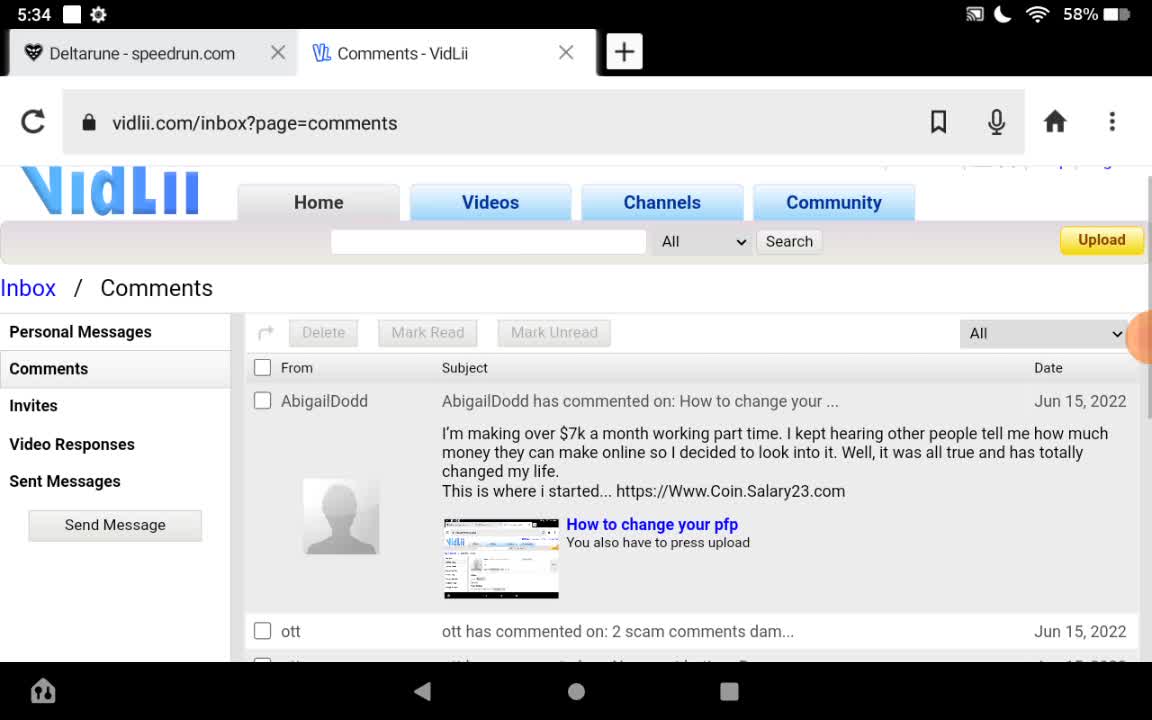Click the Send Message button
1152x720 pixels.
tap(115, 525)
